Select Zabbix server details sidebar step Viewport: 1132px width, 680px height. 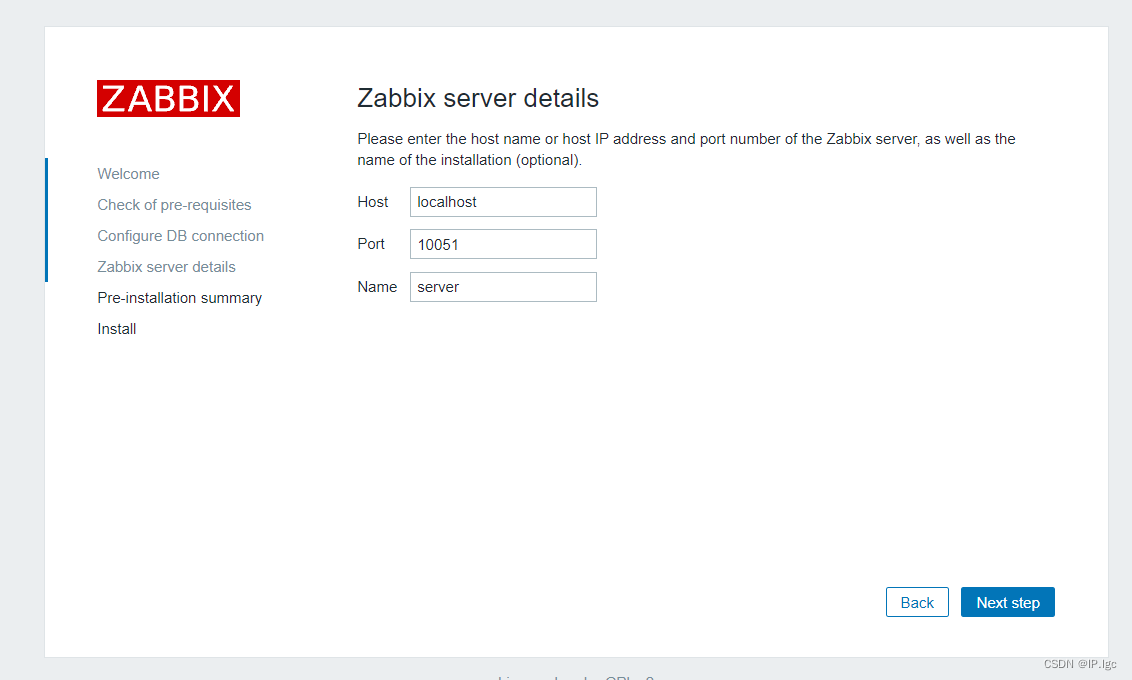click(x=167, y=267)
